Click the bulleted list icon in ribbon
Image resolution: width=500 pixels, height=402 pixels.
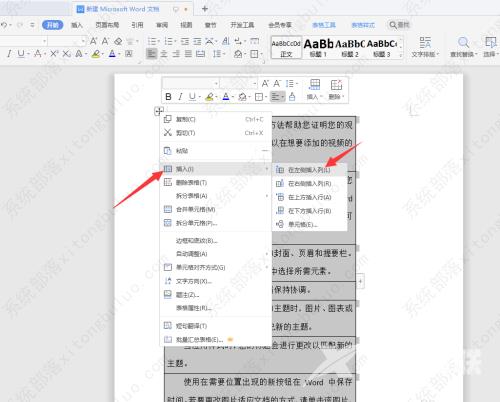(x=152, y=41)
